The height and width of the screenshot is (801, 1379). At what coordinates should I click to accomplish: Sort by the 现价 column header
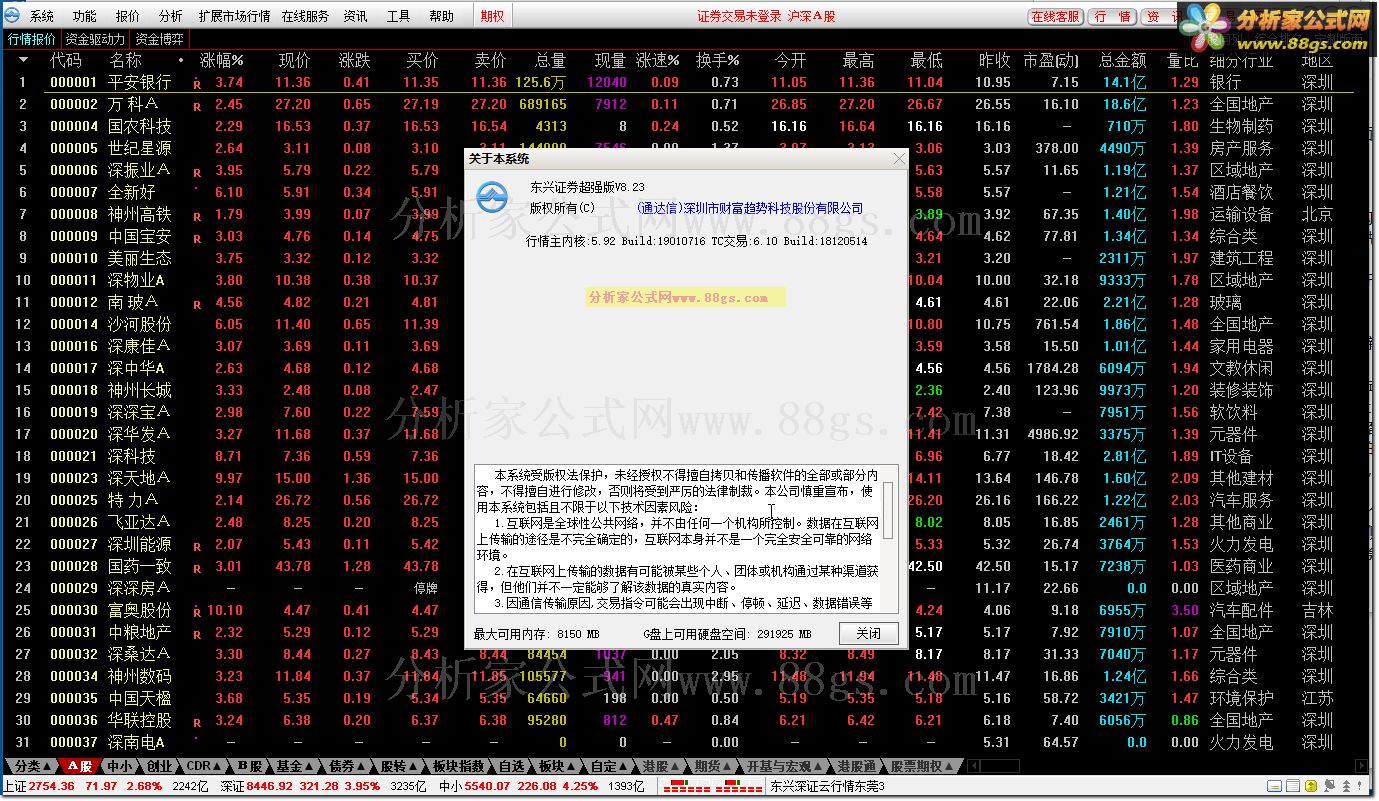294,60
